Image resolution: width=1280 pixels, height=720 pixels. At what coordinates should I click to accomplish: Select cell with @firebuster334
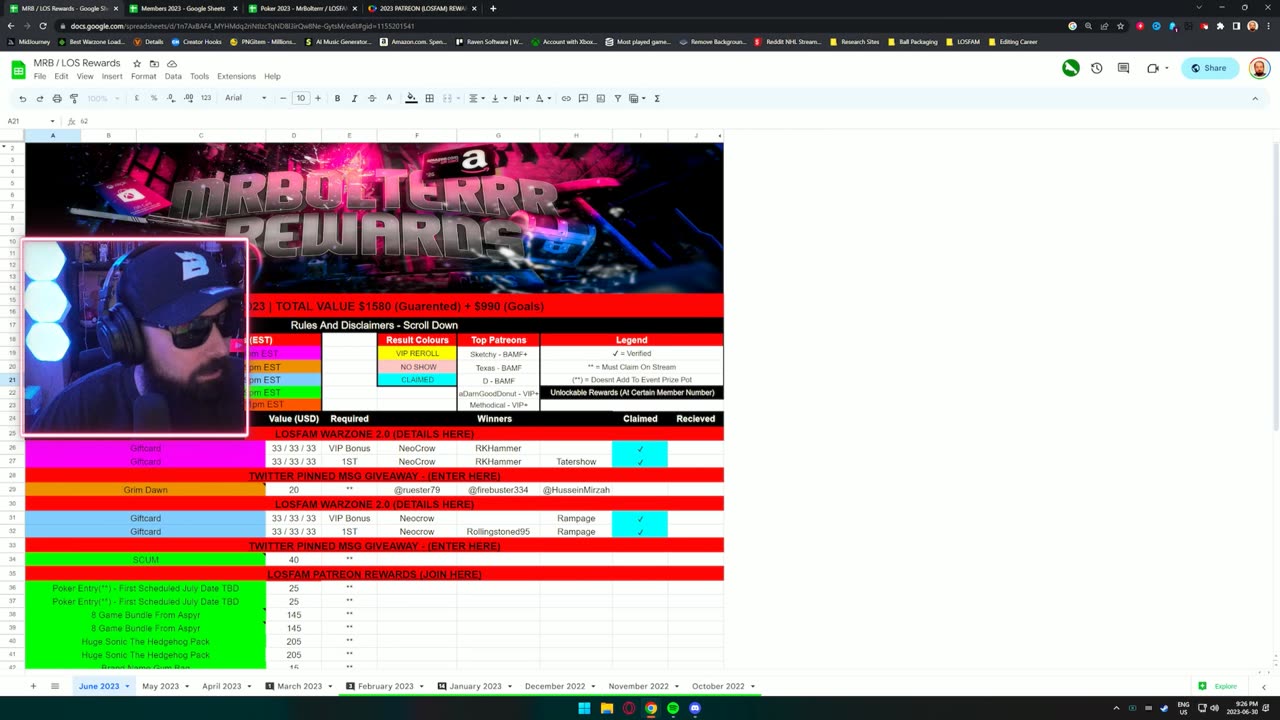tap(498, 490)
